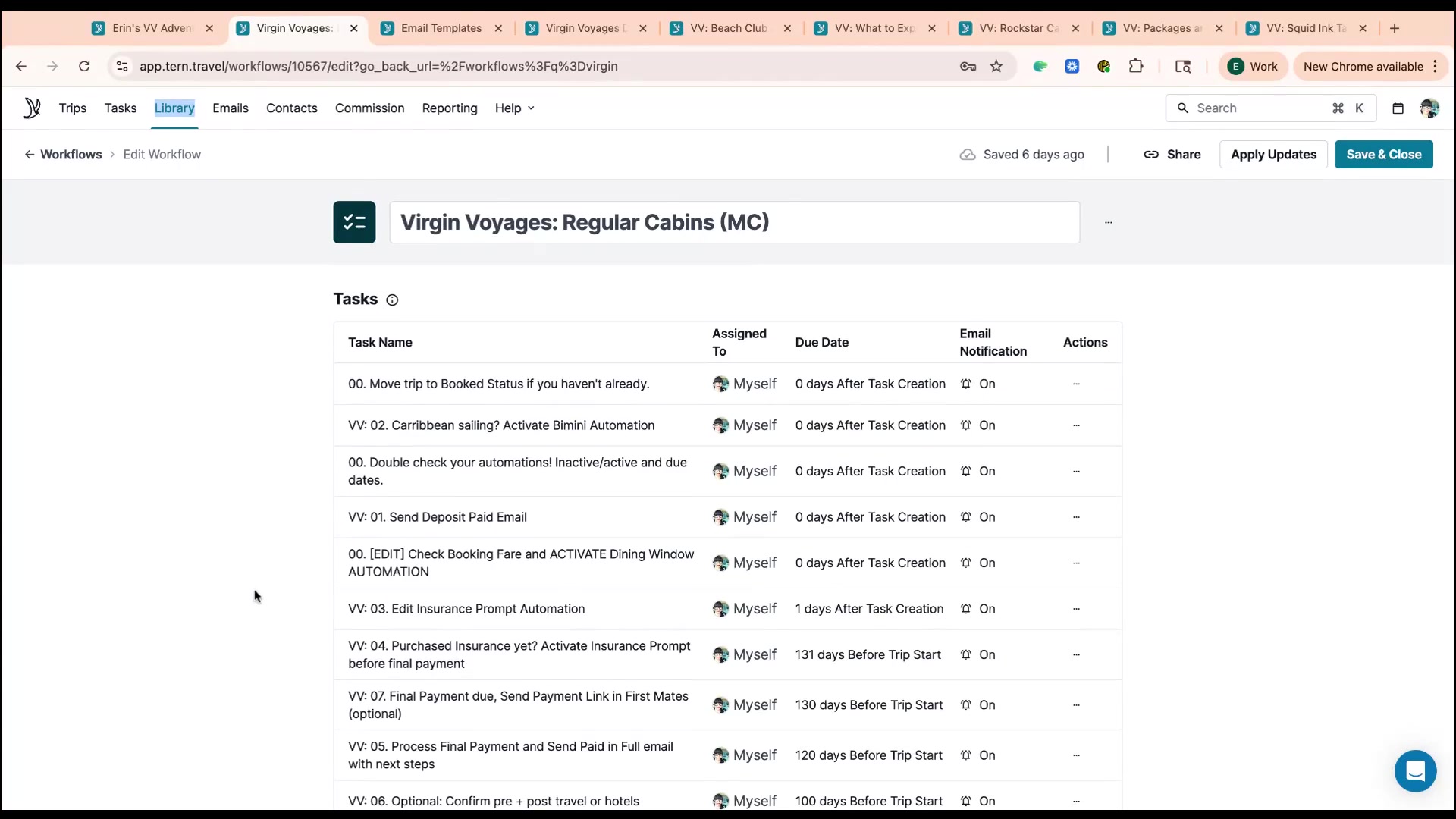Open the Commission navigation item

click(370, 108)
